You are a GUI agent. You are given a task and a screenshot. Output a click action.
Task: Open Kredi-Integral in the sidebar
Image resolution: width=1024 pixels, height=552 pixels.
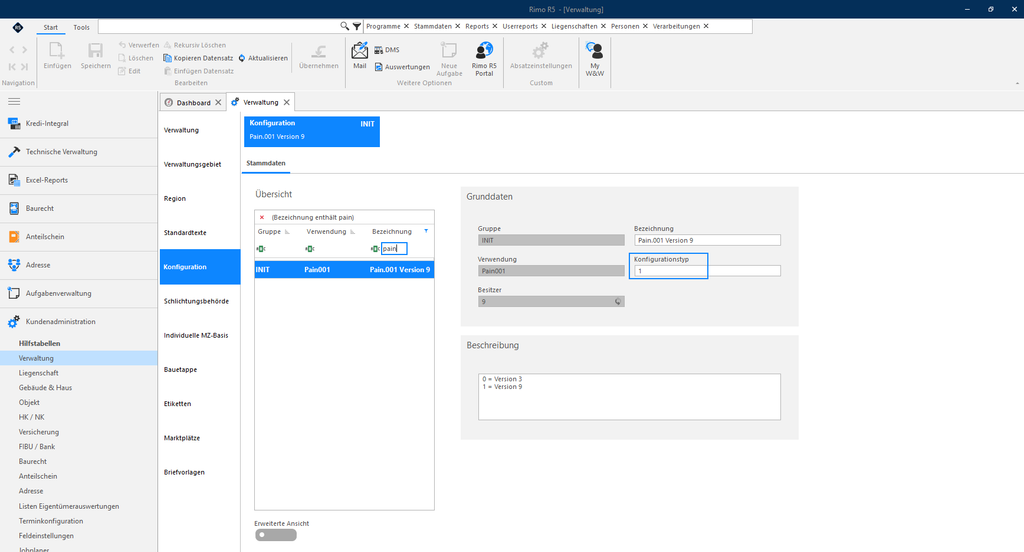[x=78, y=123]
